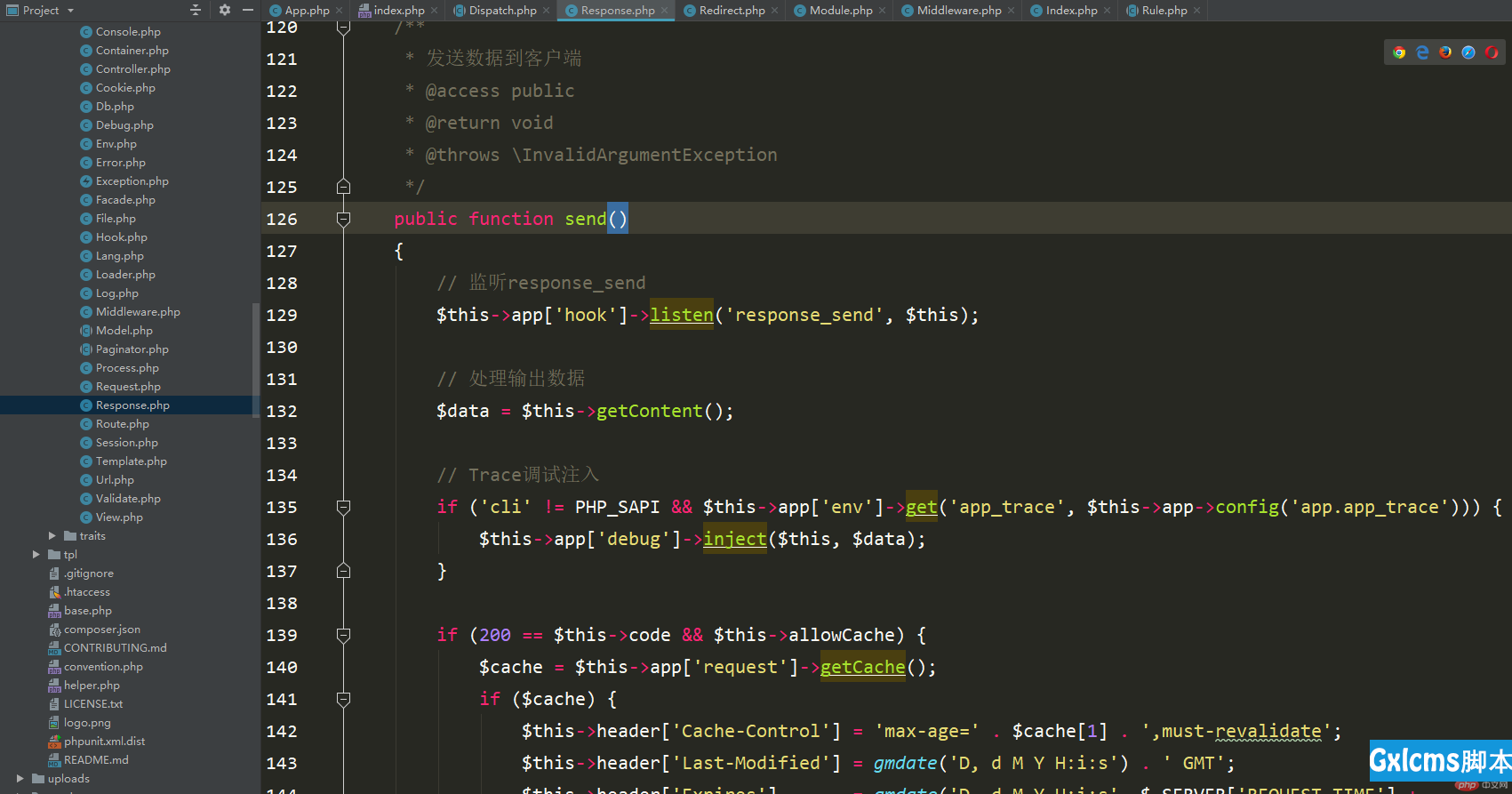Viewport: 1512px width, 794px height.
Task: Select Response.php in project tree
Action: pyautogui.click(x=132, y=405)
